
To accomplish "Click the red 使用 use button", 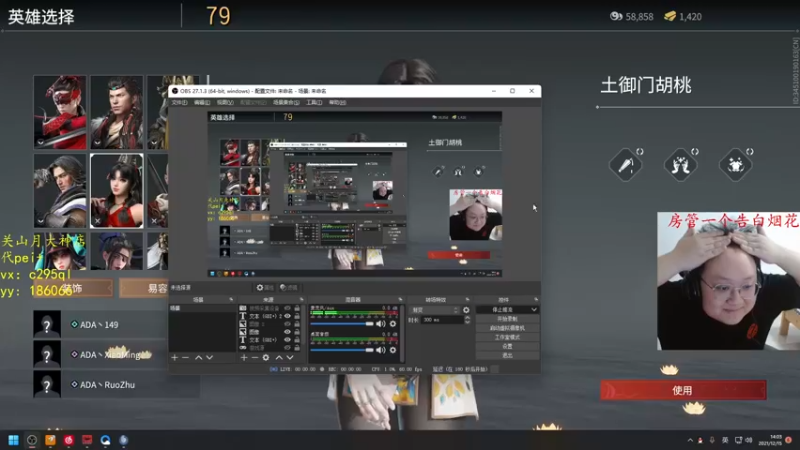I will [x=683, y=390].
